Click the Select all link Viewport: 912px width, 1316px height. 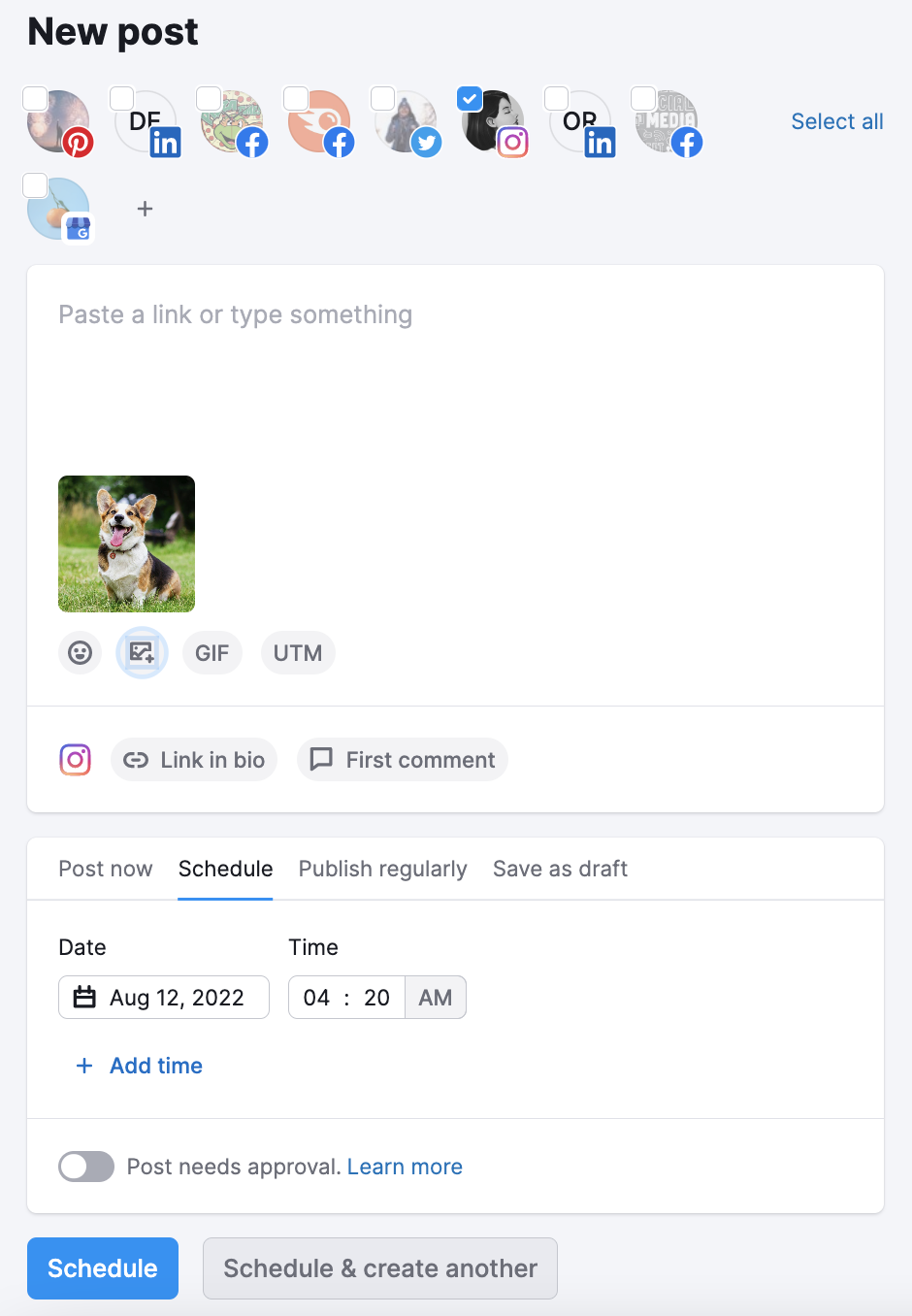click(x=837, y=121)
